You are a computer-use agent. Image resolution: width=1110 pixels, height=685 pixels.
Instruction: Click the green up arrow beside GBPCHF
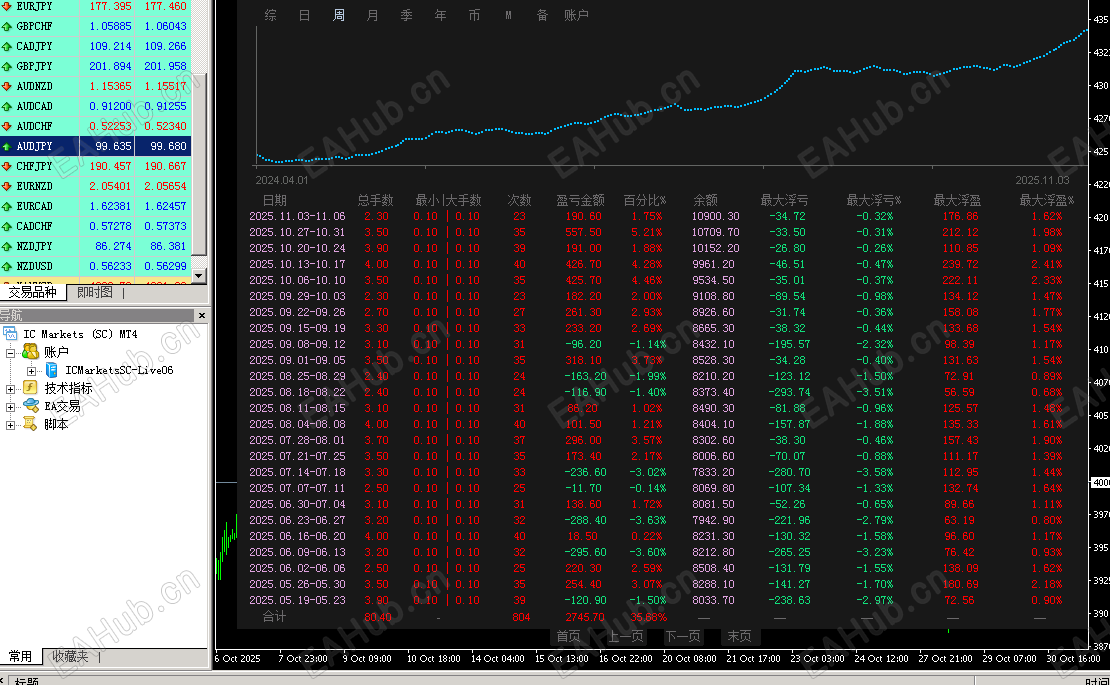pyautogui.click(x=7, y=26)
